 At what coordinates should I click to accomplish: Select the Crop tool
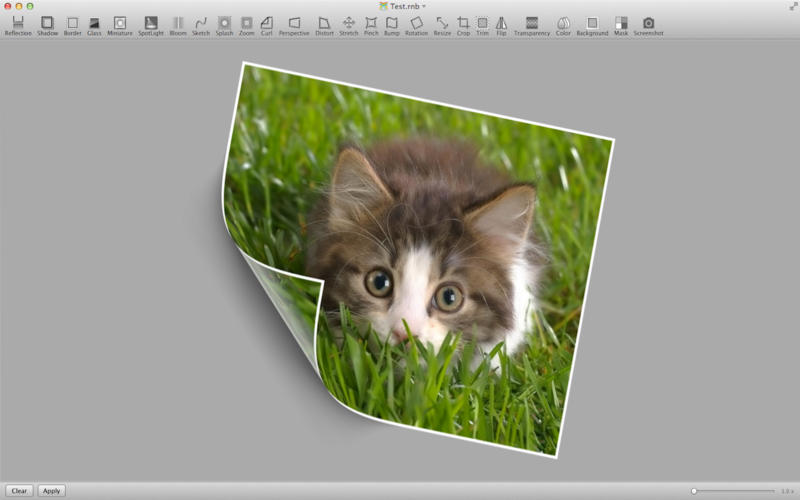(463, 26)
